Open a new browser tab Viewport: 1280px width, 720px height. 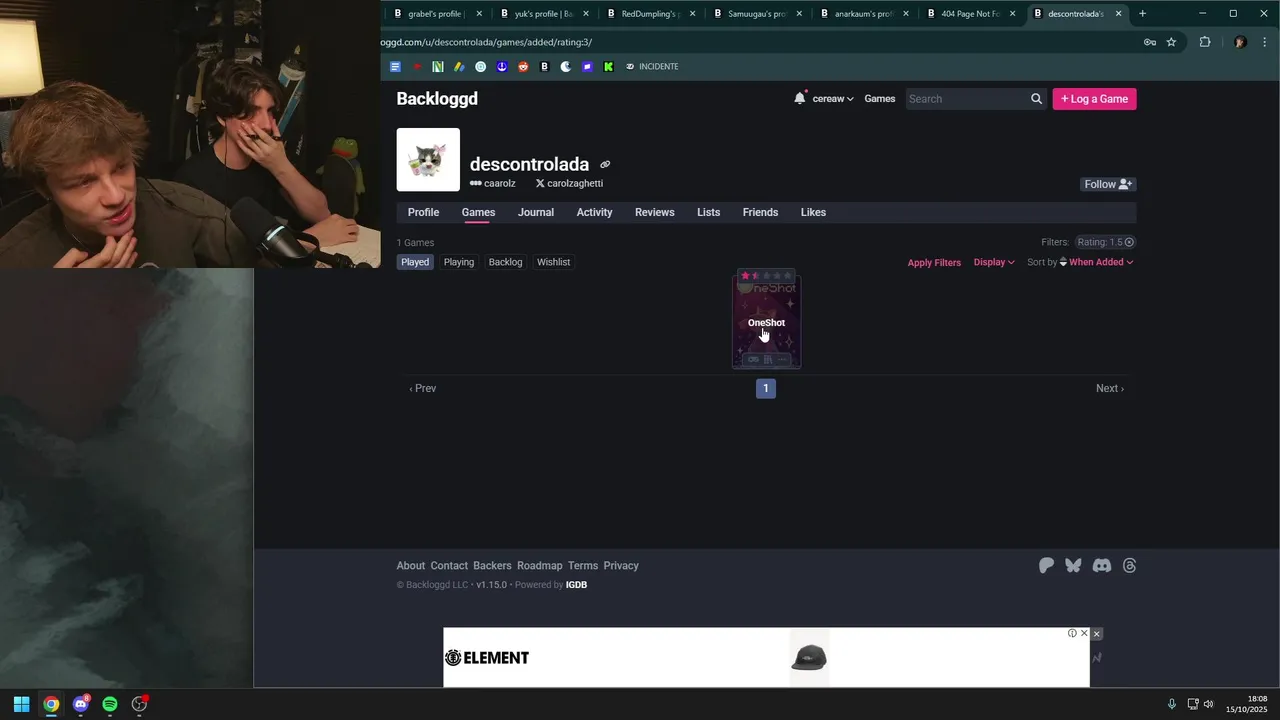pyautogui.click(x=1142, y=14)
